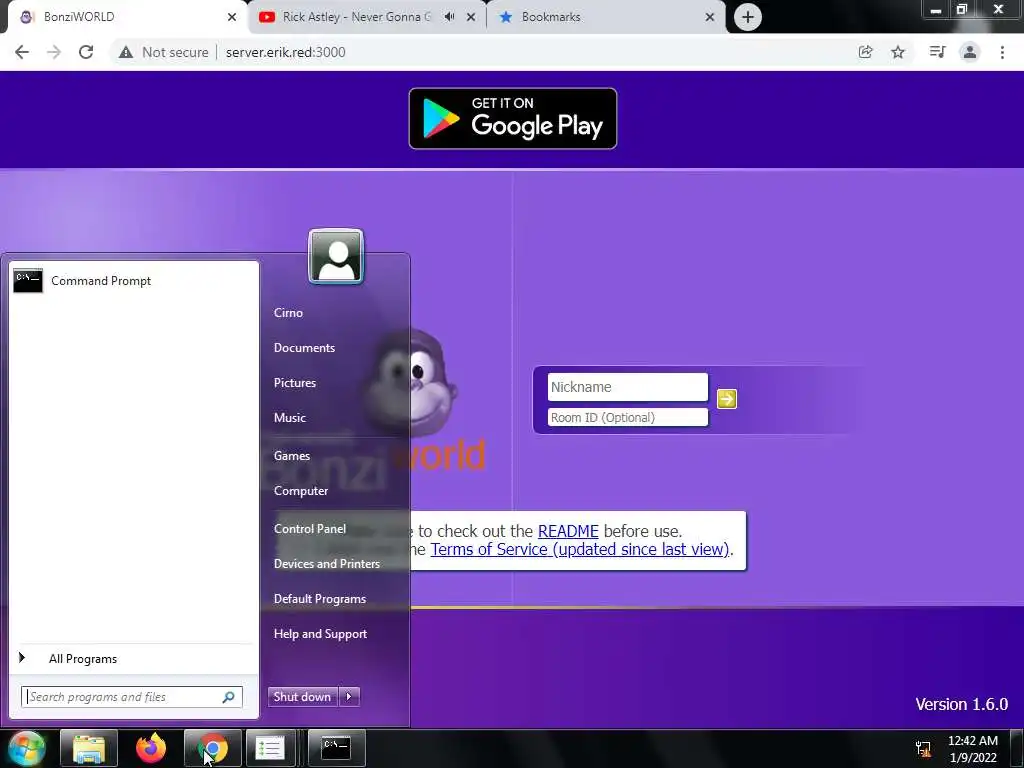This screenshot has width=1024, height=768.
Task: Bookmark this page with the star icon
Action: click(x=898, y=52)
